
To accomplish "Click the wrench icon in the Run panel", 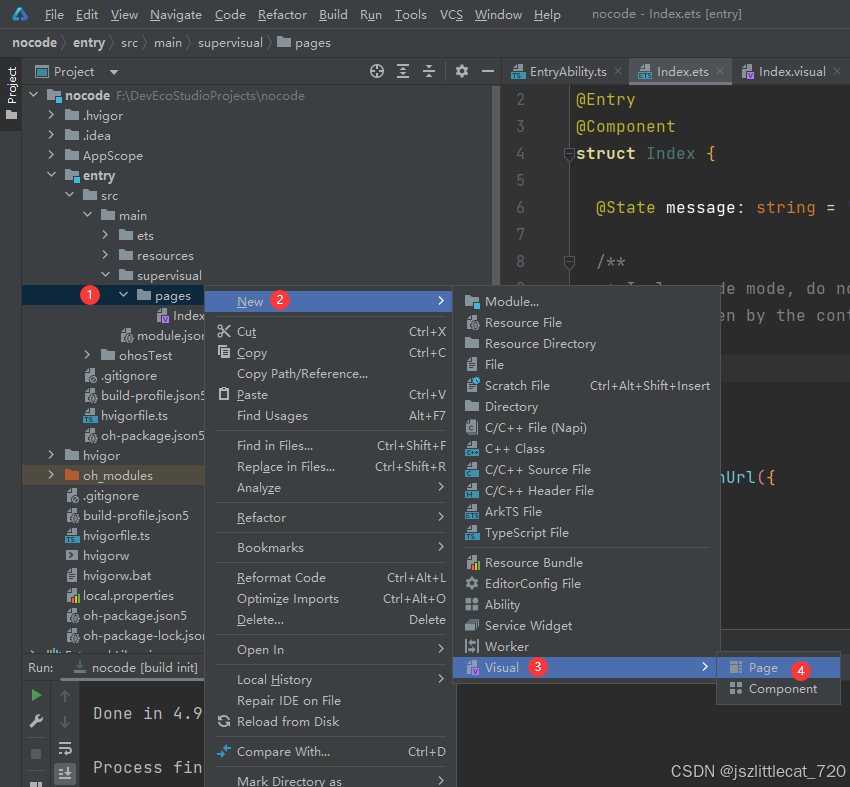I will [x=36, y=721].
